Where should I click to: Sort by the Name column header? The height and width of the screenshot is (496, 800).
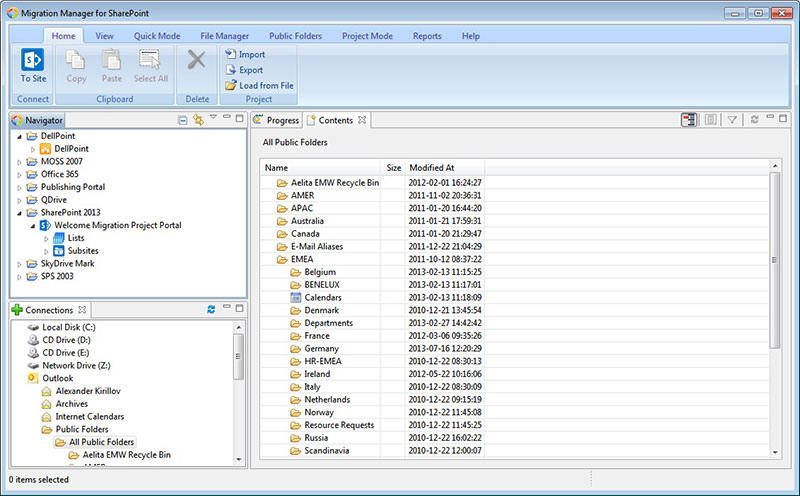pos(321,167)
